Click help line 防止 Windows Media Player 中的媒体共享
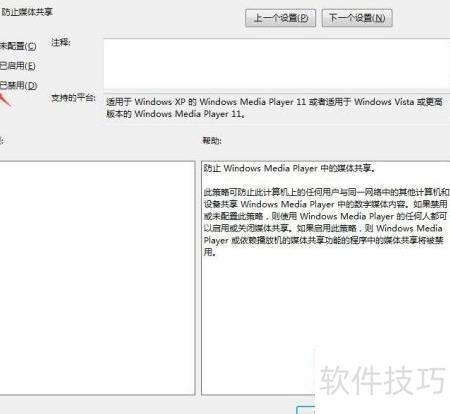450x414 pixels. [289, 168]
